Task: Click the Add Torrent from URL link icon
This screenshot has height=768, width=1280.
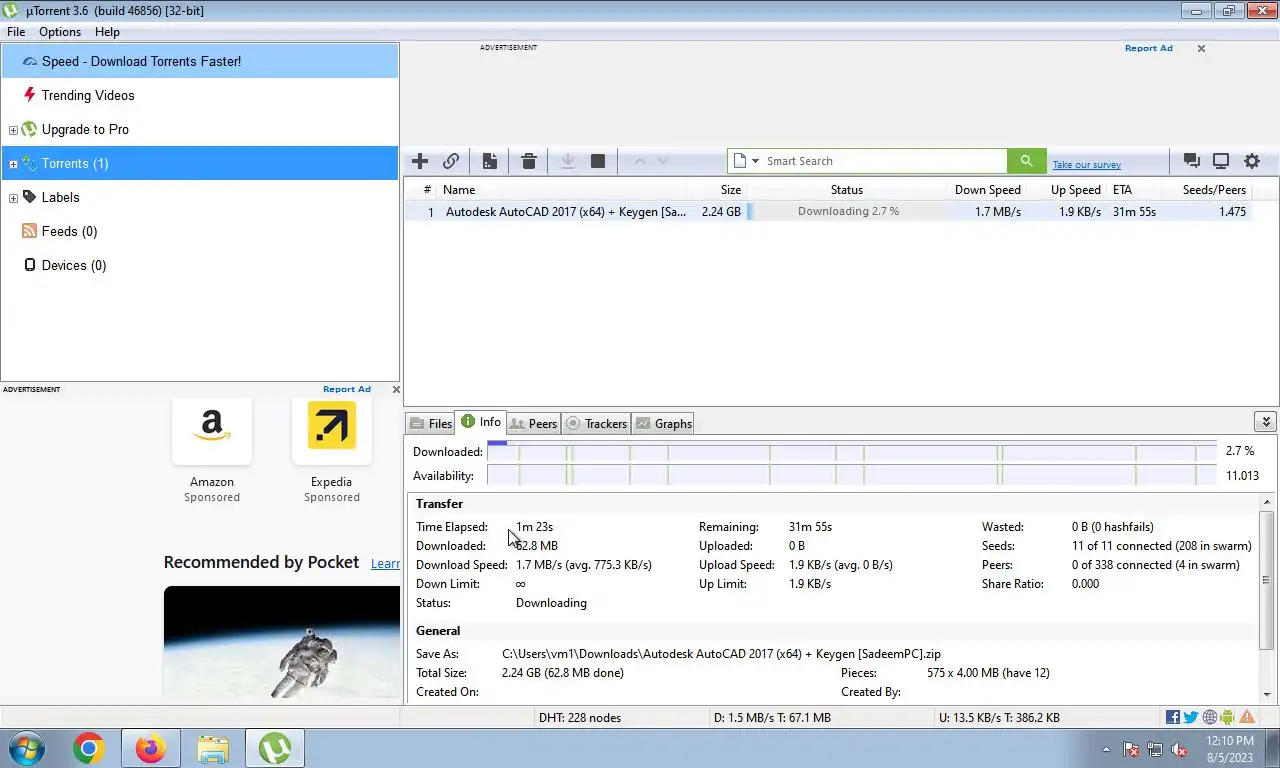Action: (451, 161)
